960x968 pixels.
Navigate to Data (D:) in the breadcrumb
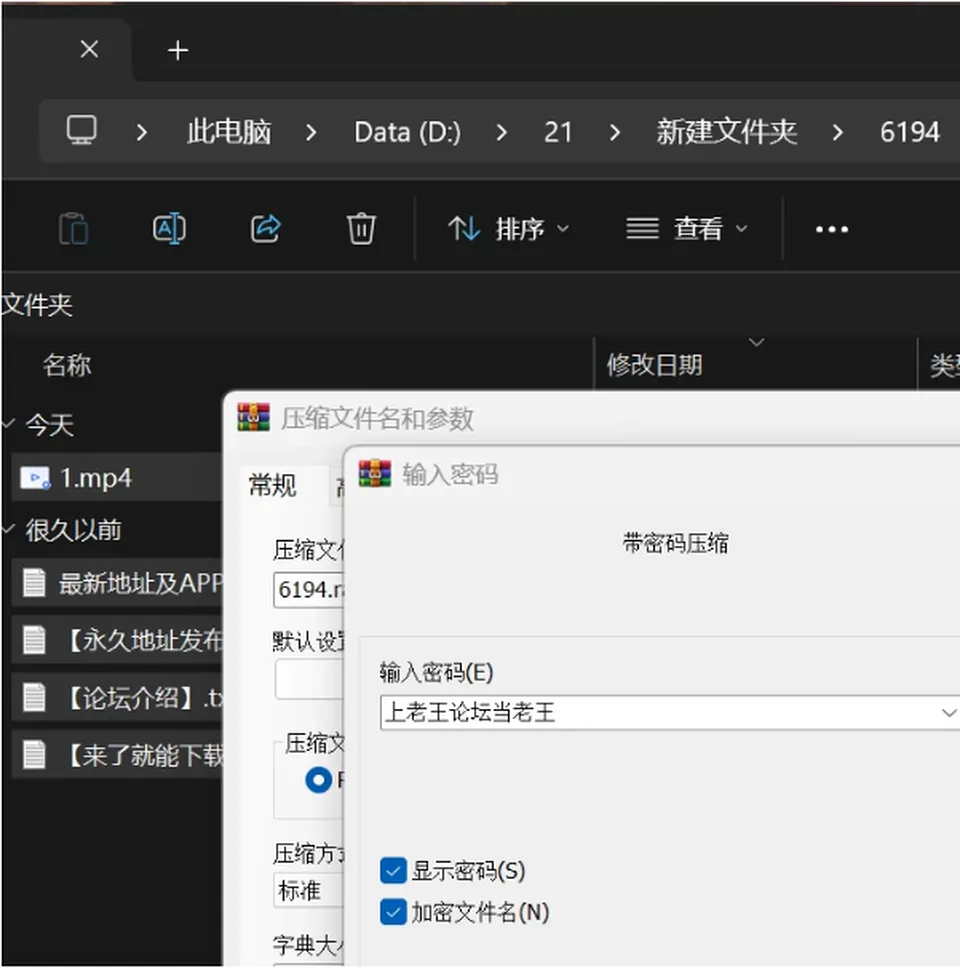pos(407,132)
